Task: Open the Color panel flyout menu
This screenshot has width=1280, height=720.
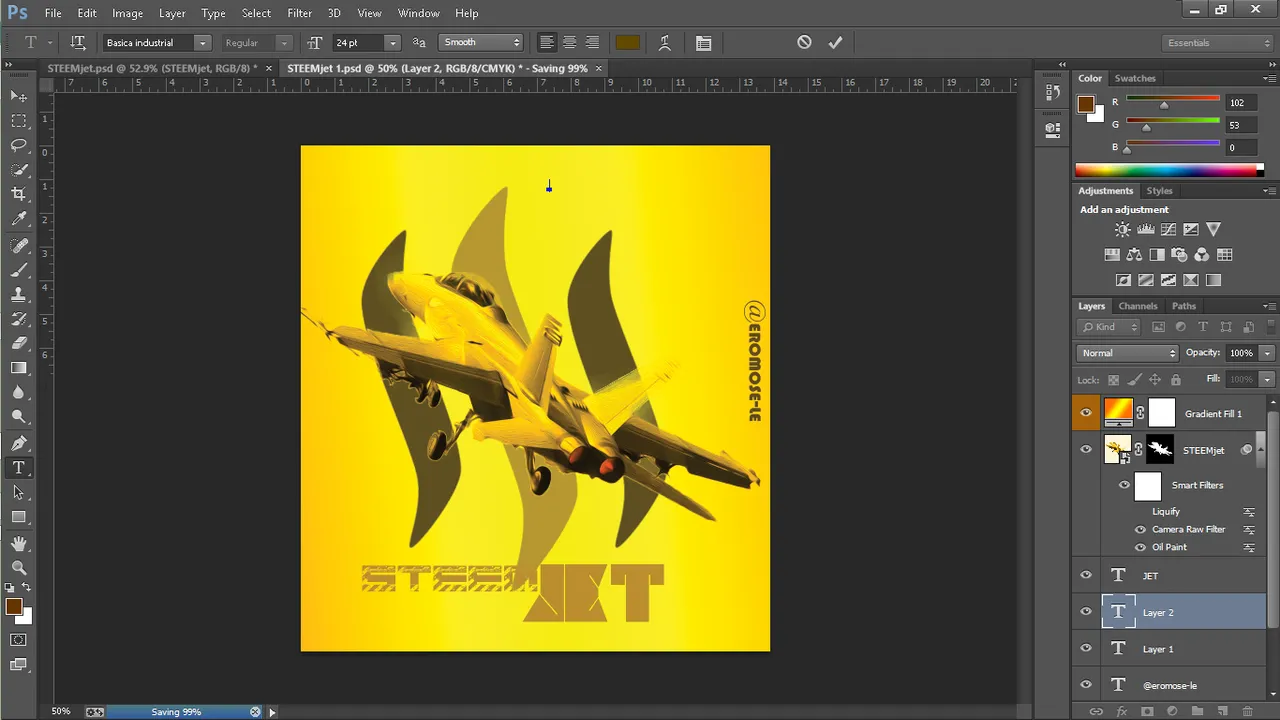Action: 1268,78
